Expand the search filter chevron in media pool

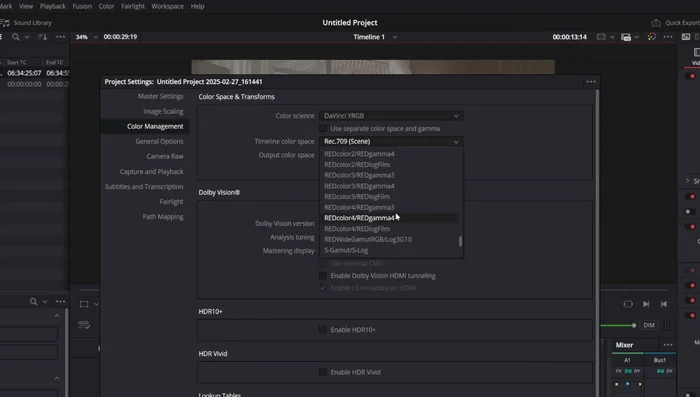click(27, 37)
